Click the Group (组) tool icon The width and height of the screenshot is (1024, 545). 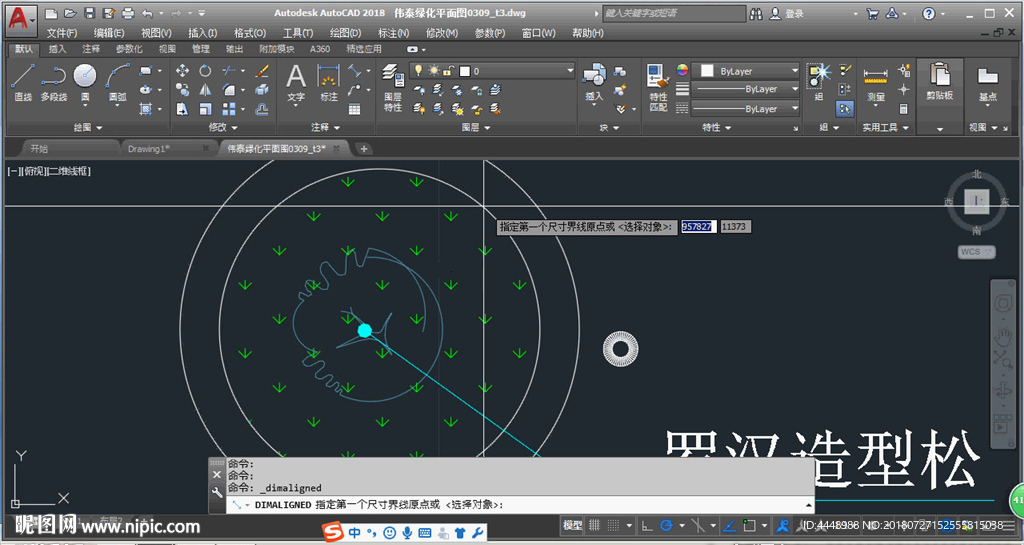click(818, 82)
